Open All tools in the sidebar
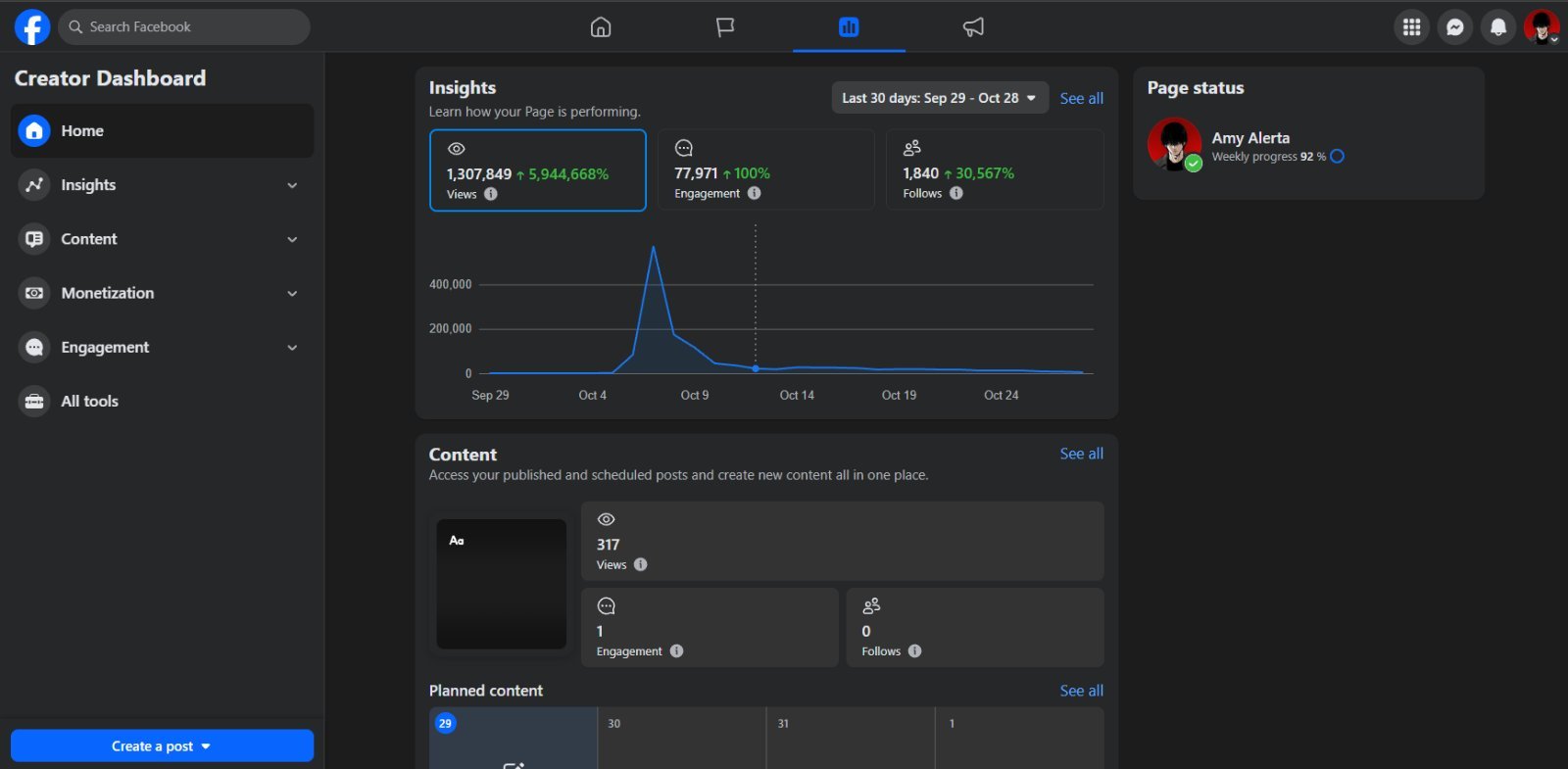The image size is (1568, 769). coord(163,401)
